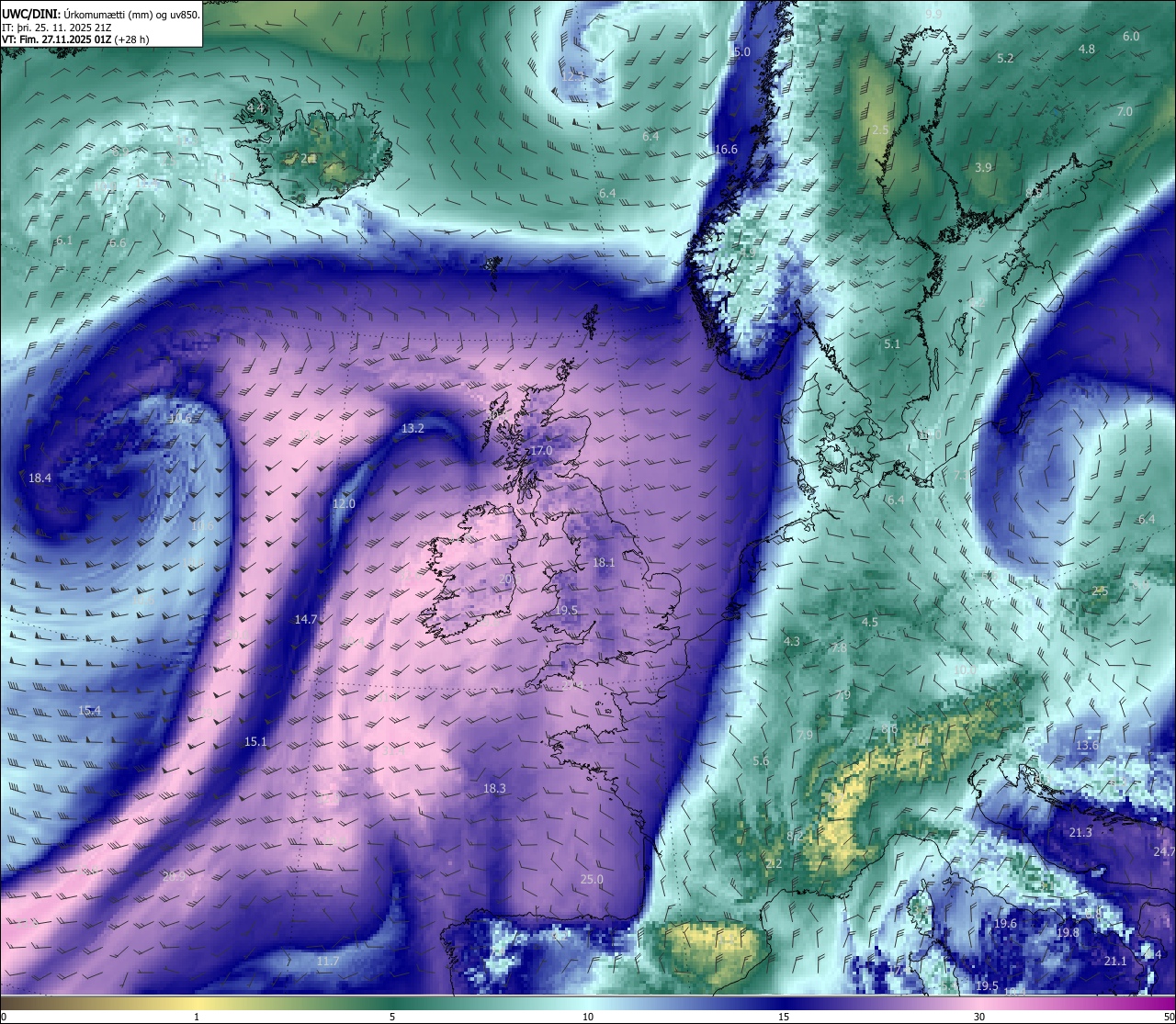Click the 19.8 value label
1176x1024 pixels.
click(1068, 933)
